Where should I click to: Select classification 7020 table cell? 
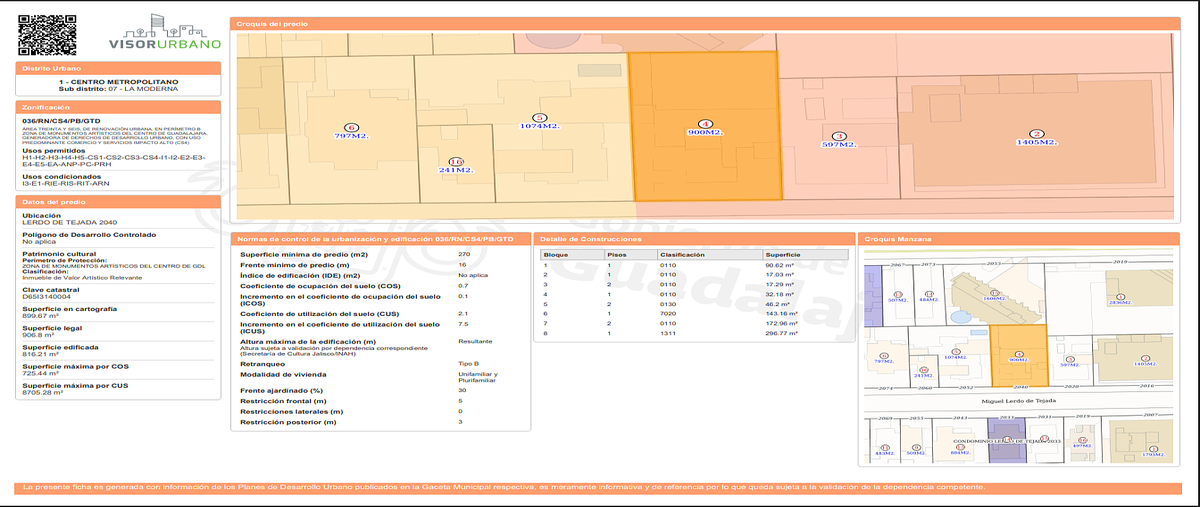(668, 314)
